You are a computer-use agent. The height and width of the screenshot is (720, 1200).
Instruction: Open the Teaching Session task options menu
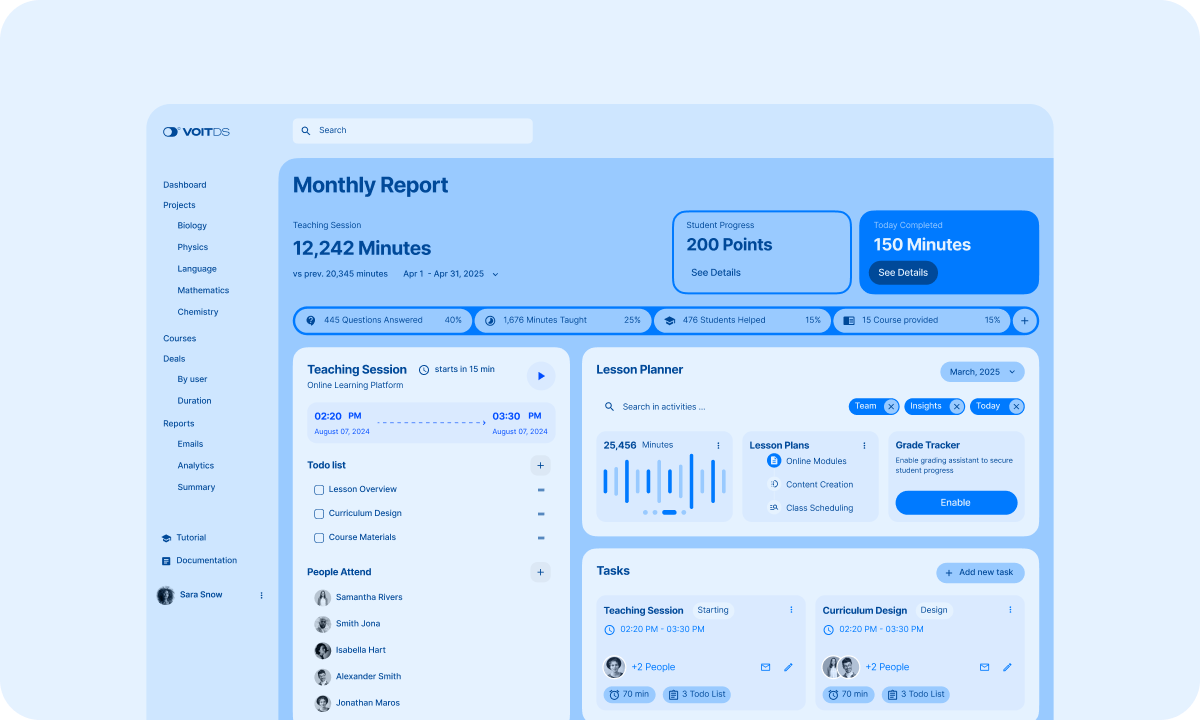(x=791, y=610)
